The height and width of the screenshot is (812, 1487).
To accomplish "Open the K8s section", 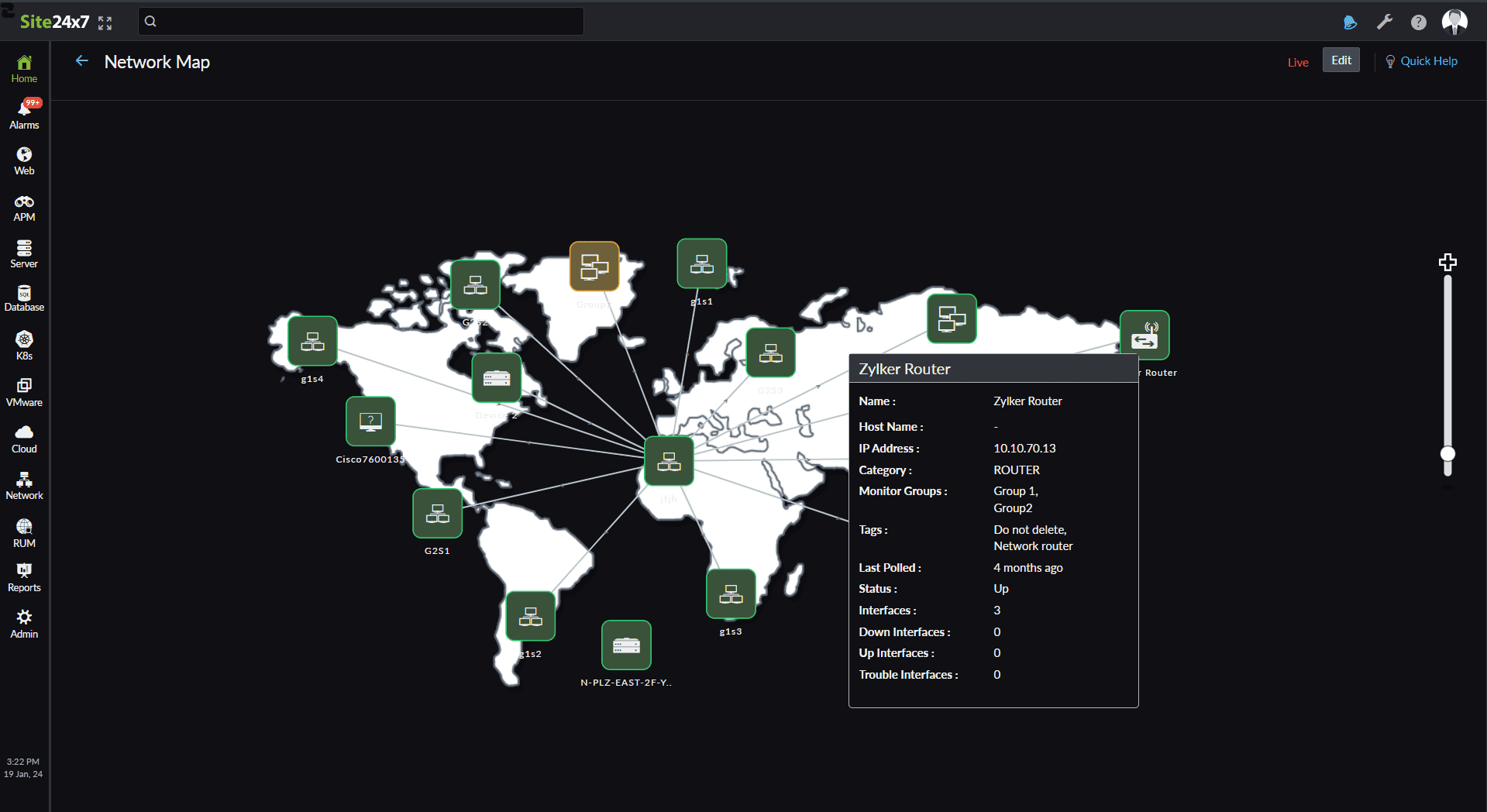I will point(24,346).
